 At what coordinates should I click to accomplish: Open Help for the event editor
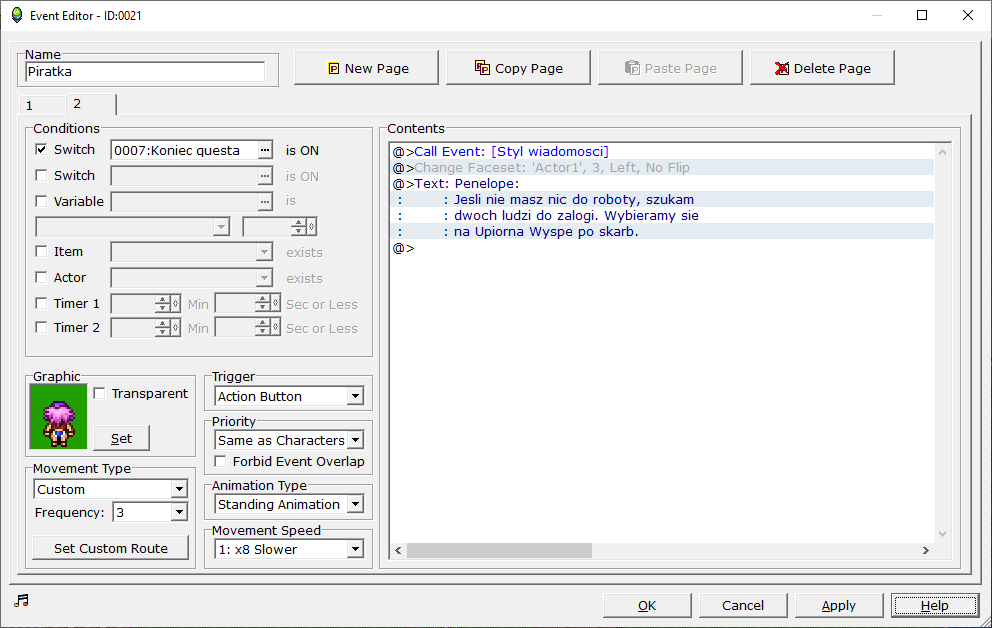pos(934,605)
